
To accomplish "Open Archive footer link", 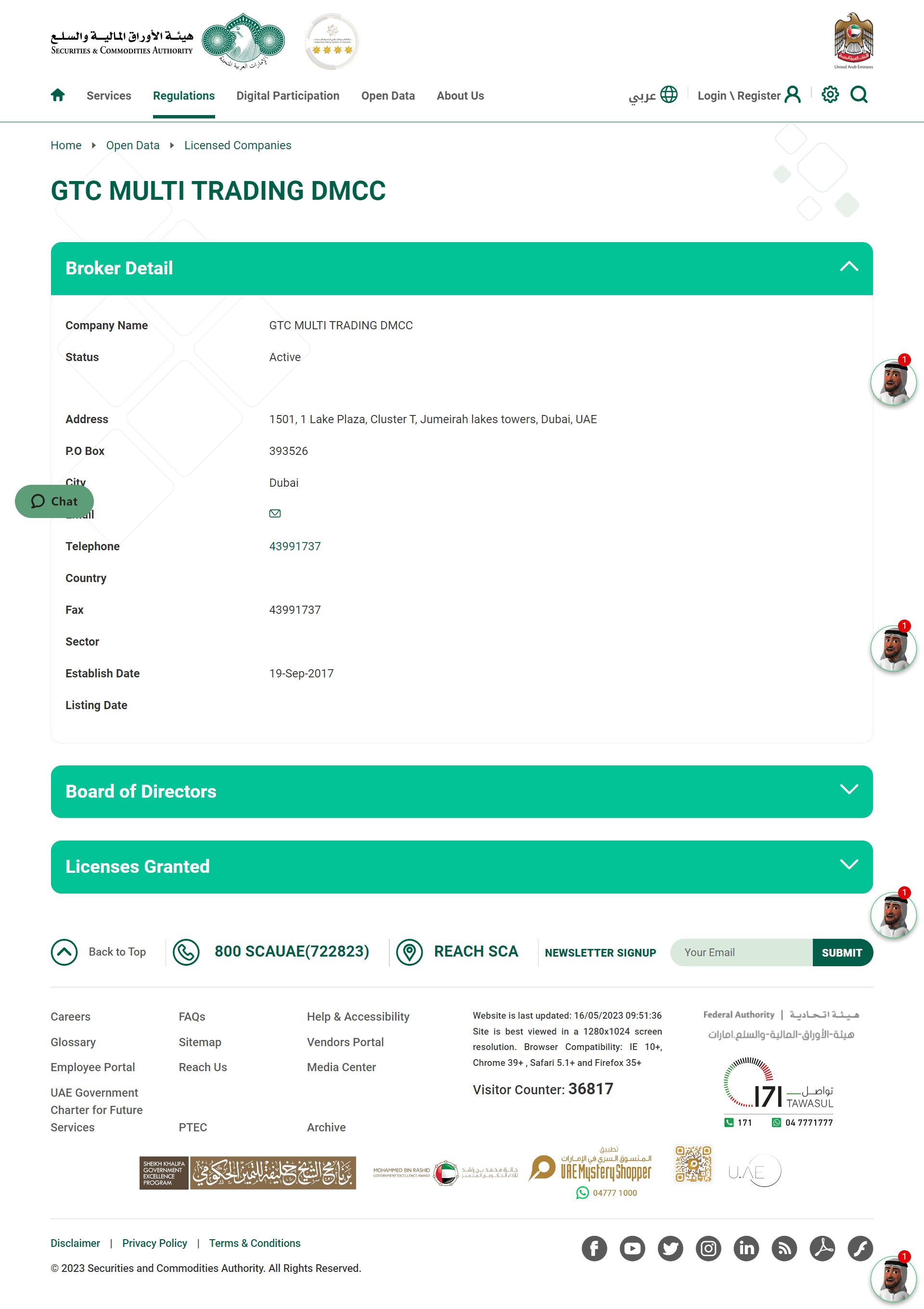I will point(327,1127).
